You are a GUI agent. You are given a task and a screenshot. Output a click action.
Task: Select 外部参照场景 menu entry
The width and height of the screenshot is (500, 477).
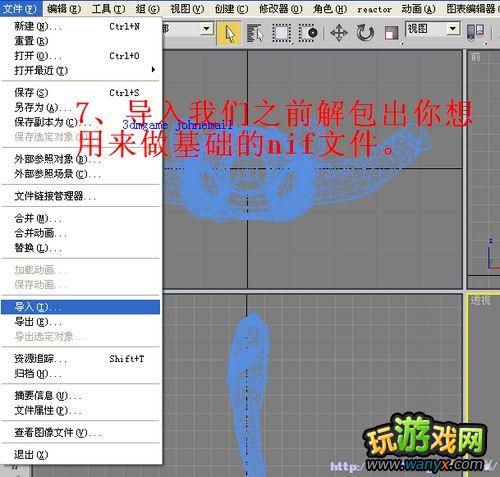pyautogui.click(x=81, y=174)
